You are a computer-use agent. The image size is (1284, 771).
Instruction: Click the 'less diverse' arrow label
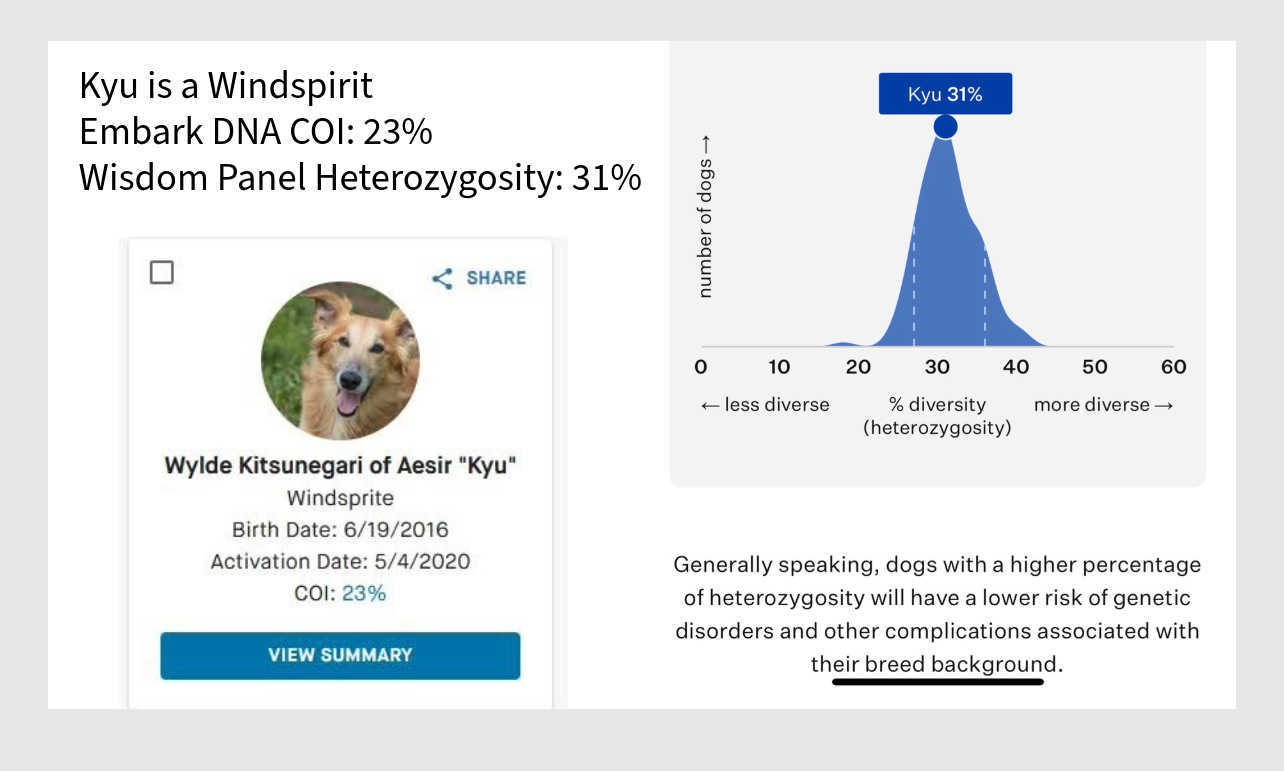click(x=765, y=405)
